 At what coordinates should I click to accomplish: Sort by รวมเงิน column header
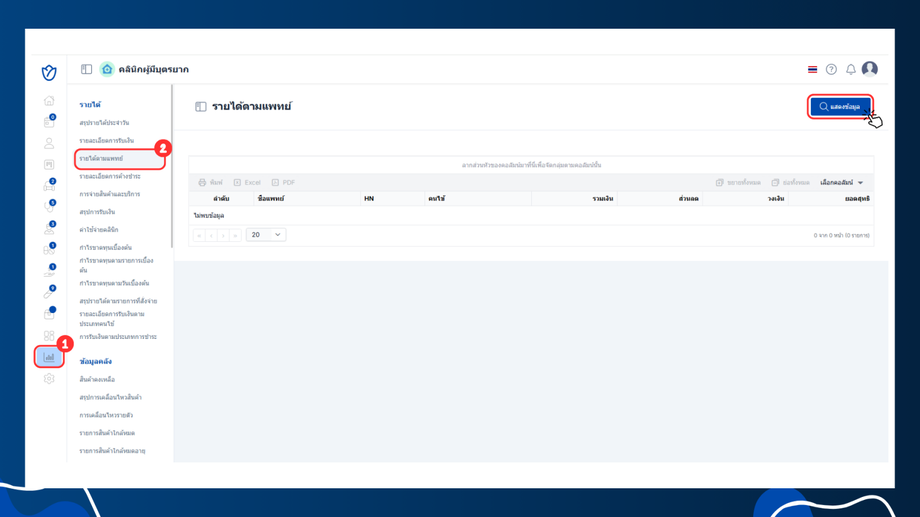pos(574,198)
